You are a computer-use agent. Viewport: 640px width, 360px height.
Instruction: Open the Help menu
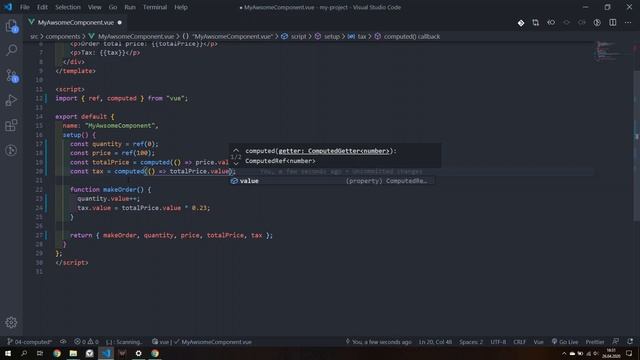181,7
